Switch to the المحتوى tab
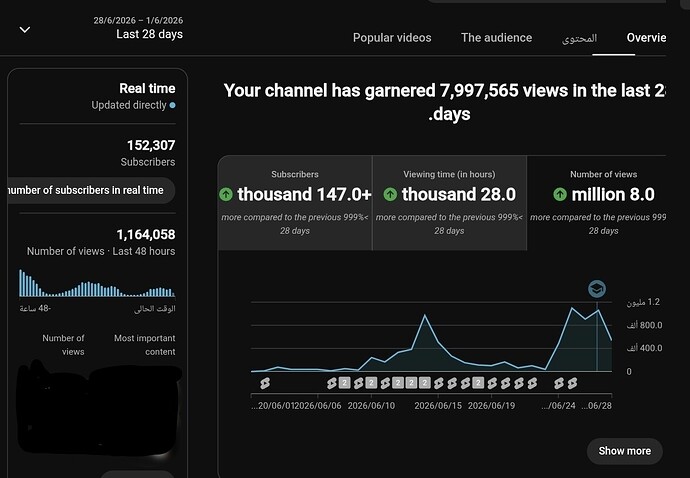This screenshot has height=478, width=690. pyautogui.click(x=579, y=38)
